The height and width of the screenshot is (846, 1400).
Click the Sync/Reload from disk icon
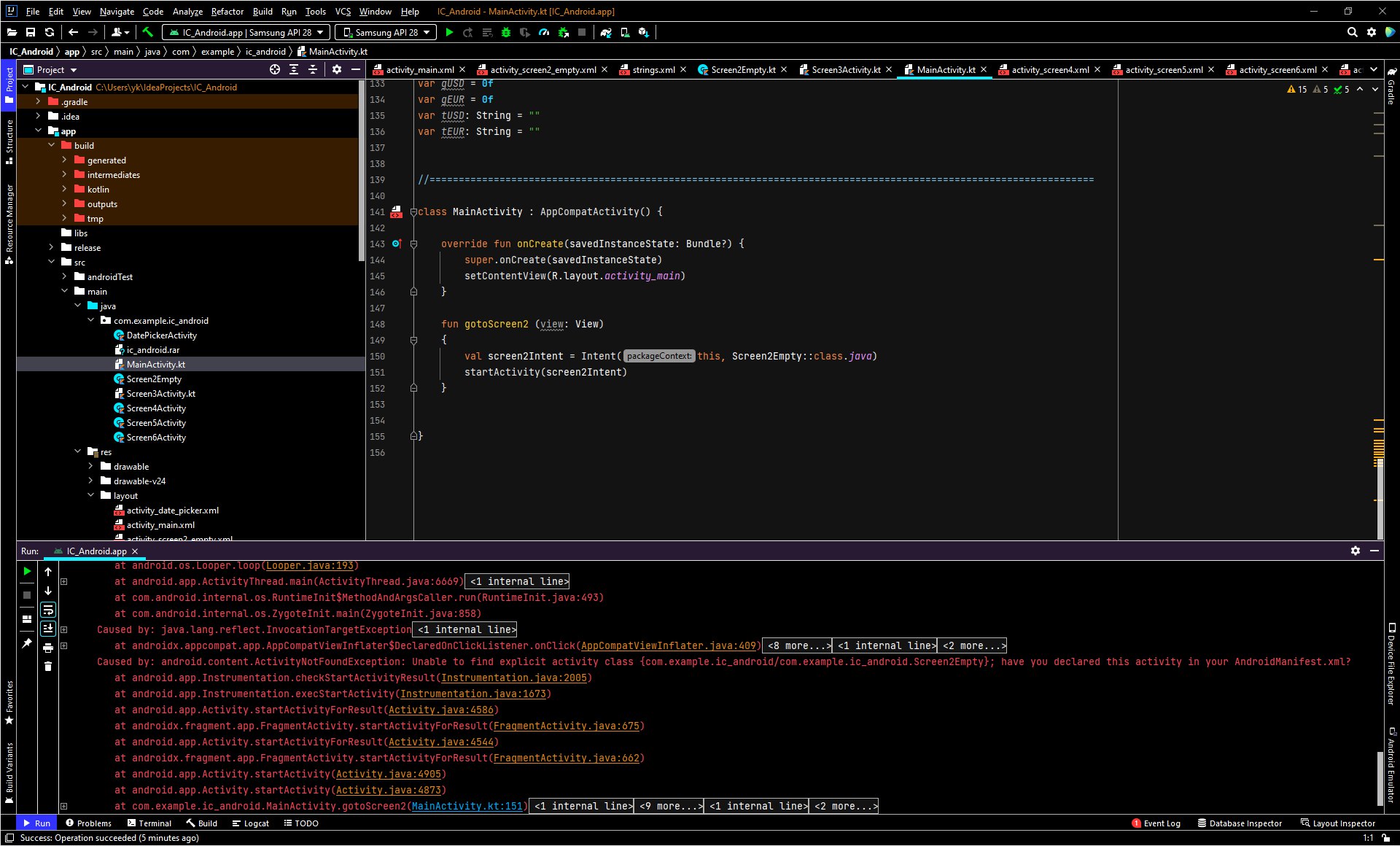(x=50, y=32)
